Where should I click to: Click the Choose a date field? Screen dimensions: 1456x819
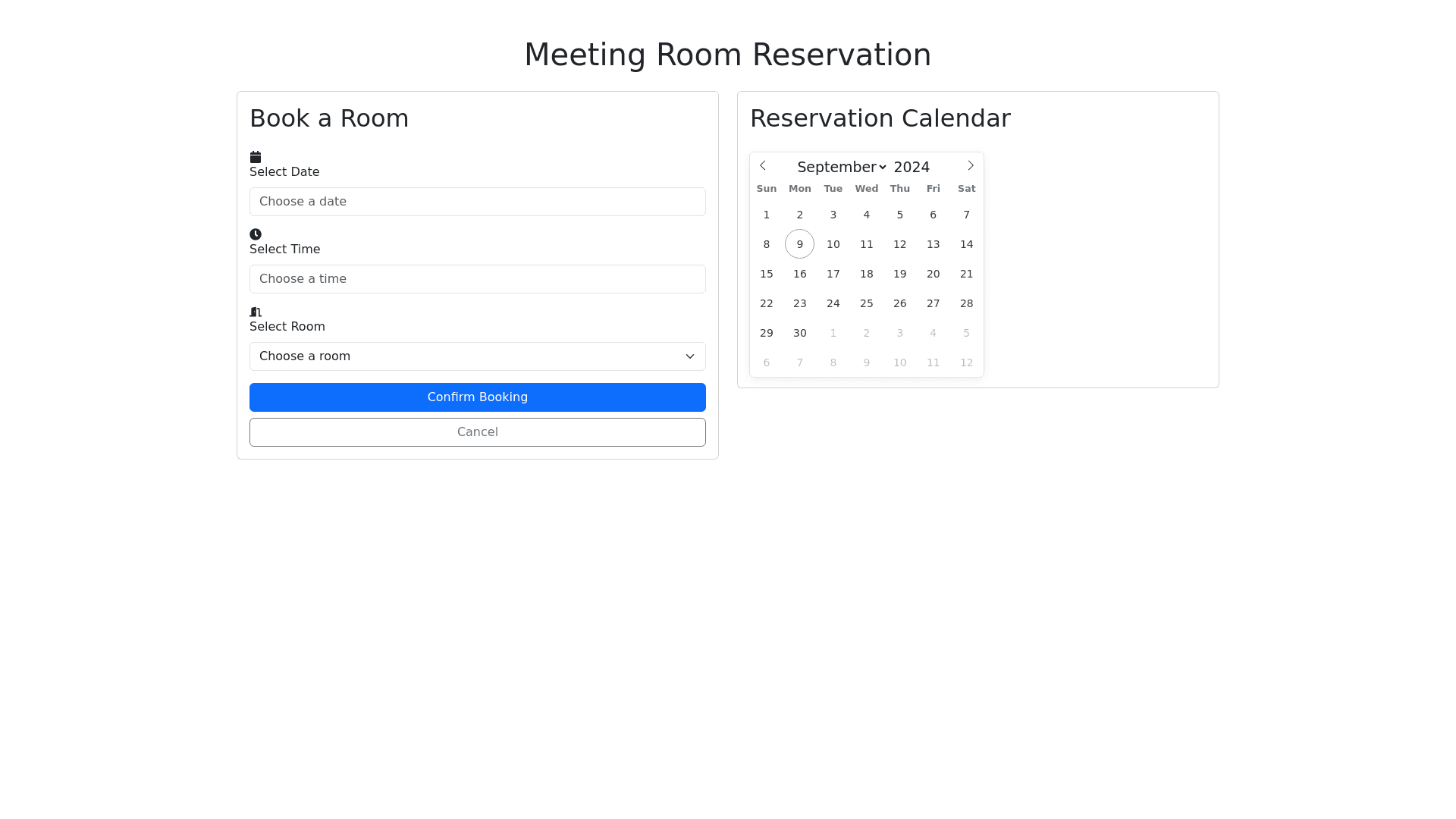tap(478, 202)
